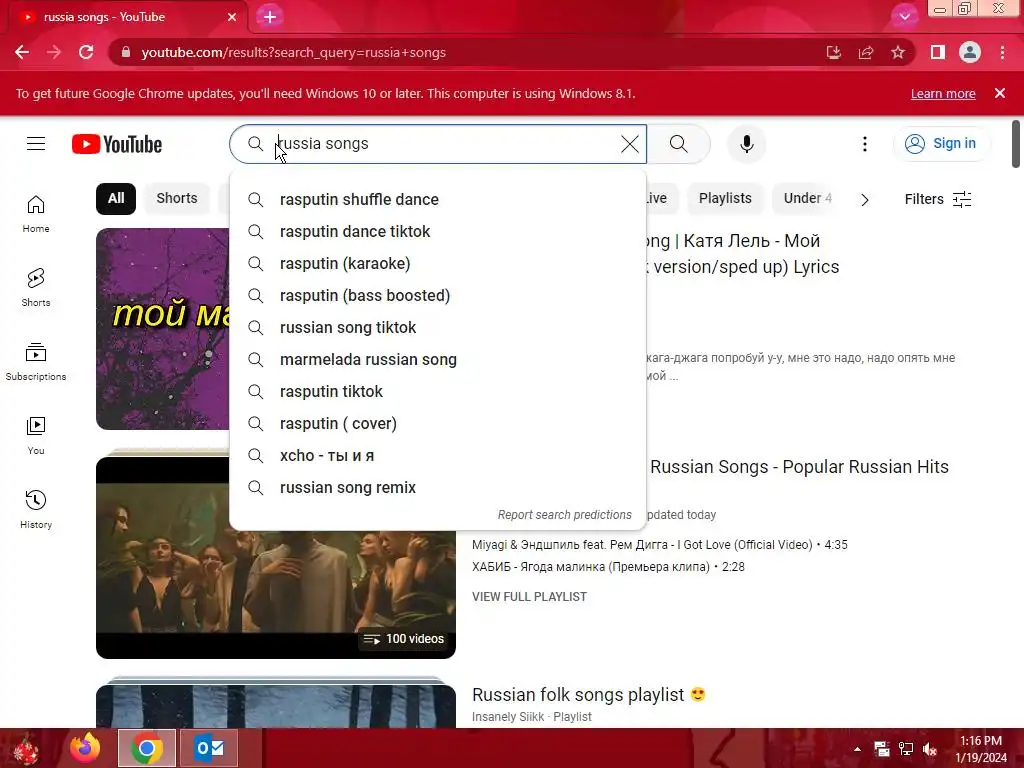Grab the page vertical scrollbar
Viewport: 1024px width, 768px height.
click(1016, 144)
